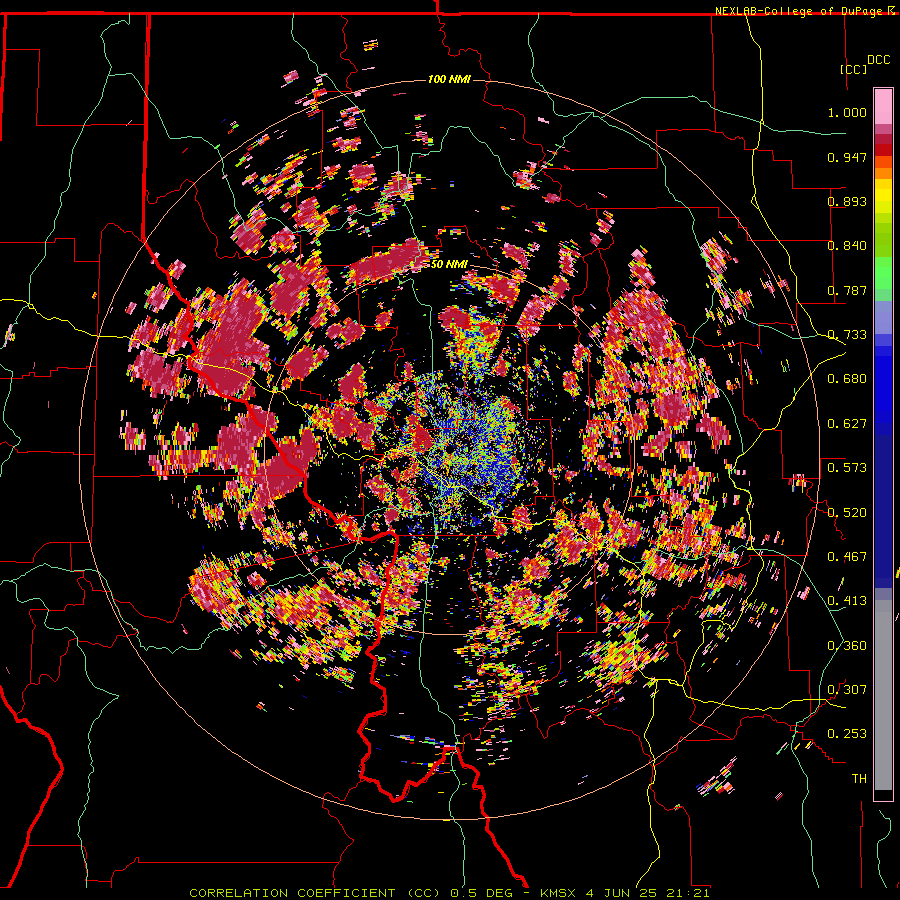This screenshot has height=900, width=900.
Task: Select the 0.840 scale value
Action: click(x=847, y=246)
